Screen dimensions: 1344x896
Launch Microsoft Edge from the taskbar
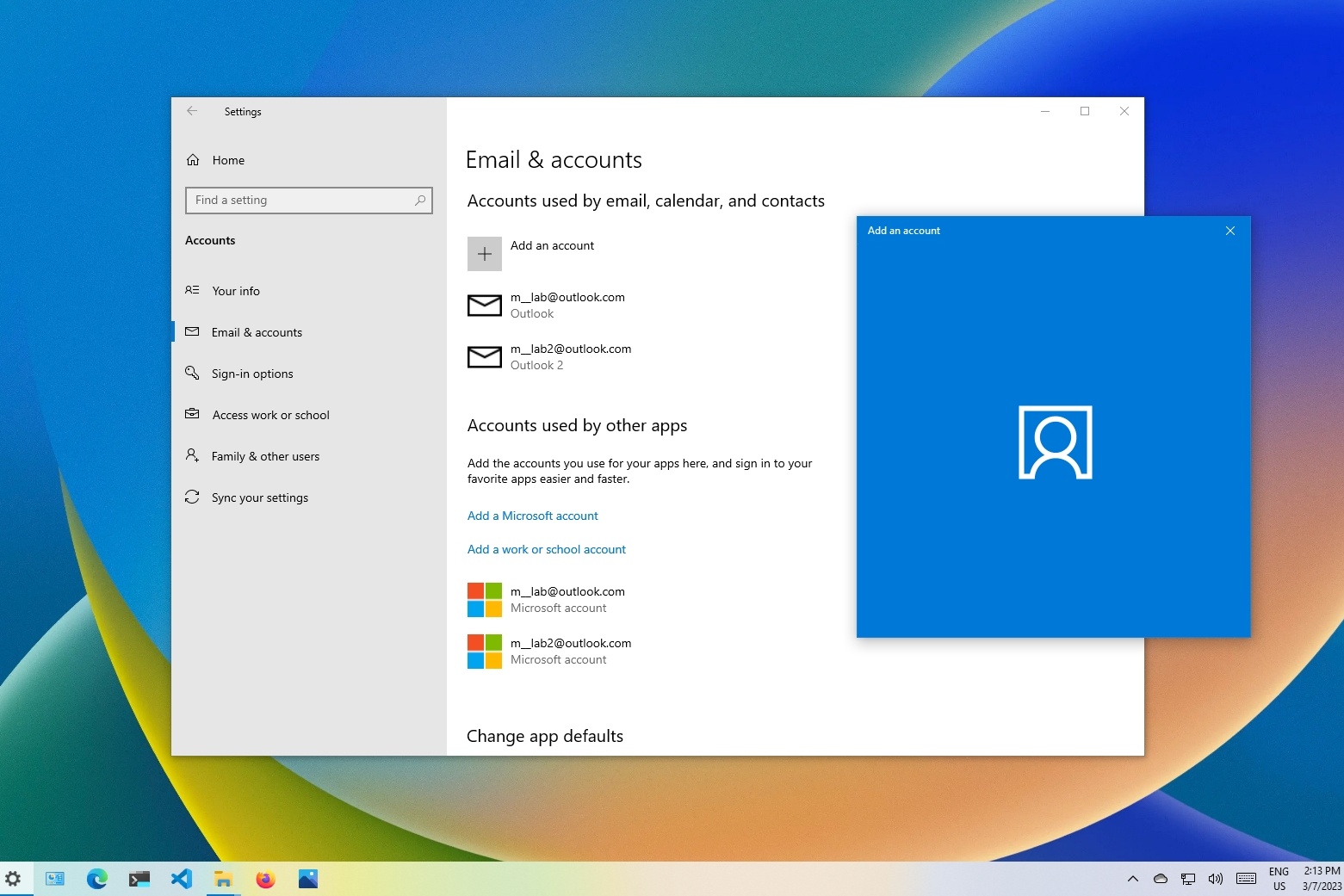(x=97, y=879)
